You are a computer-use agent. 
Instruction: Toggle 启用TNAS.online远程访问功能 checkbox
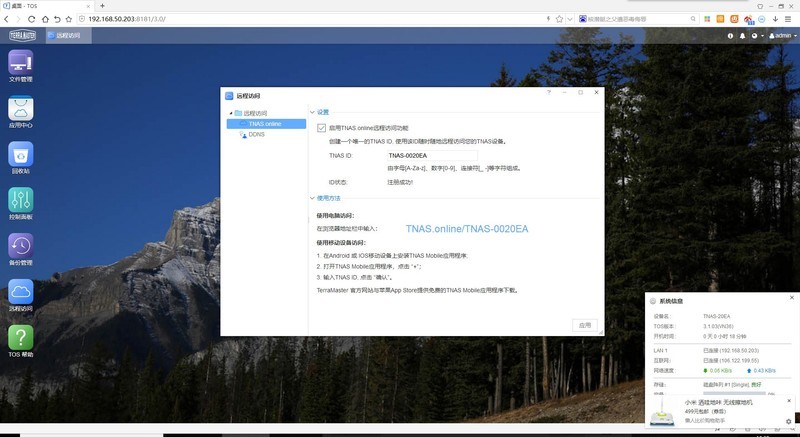tap(321, 128)
